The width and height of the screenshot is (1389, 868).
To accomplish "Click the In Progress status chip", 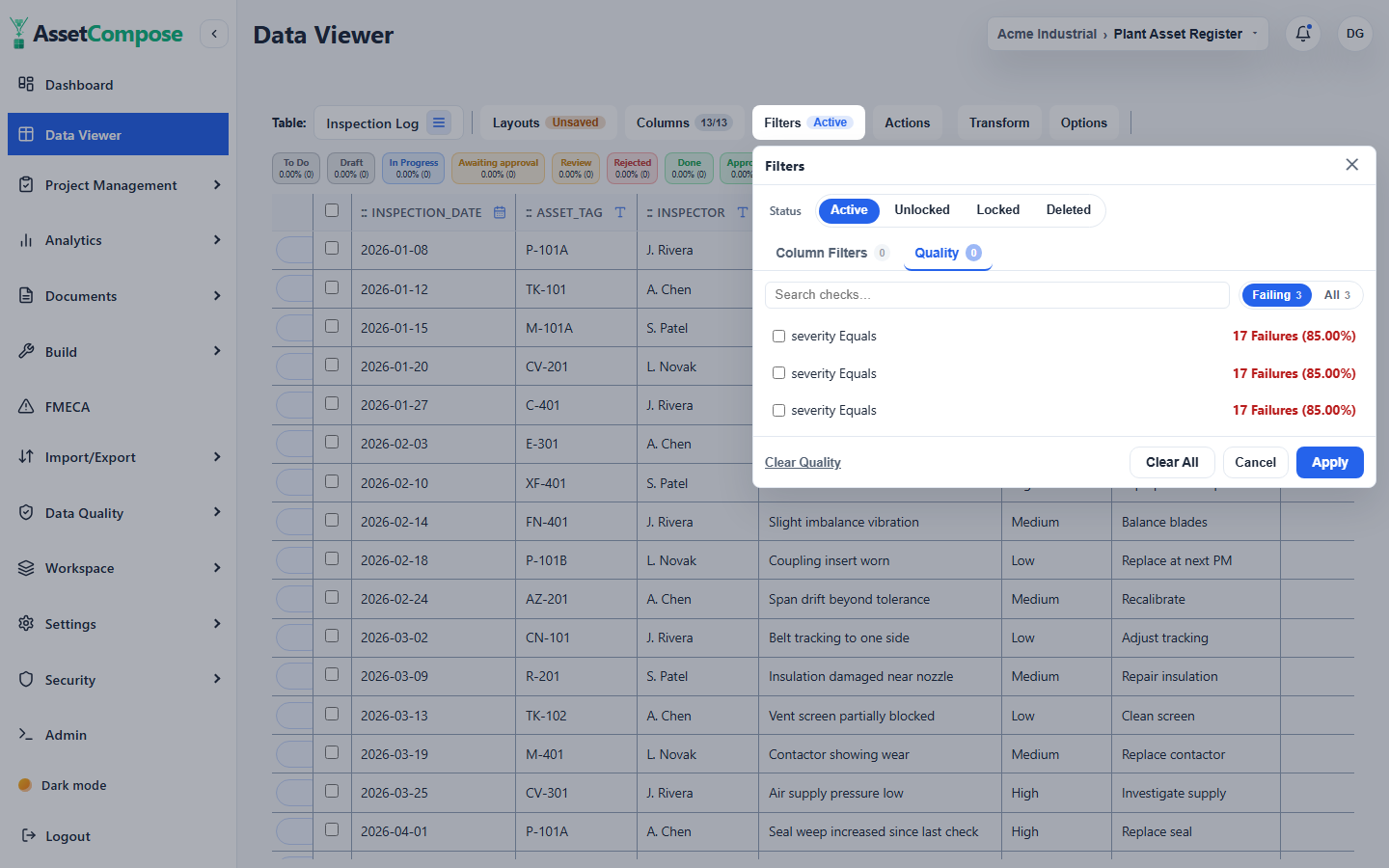I will pyautogui.click(x=413, y=168).
